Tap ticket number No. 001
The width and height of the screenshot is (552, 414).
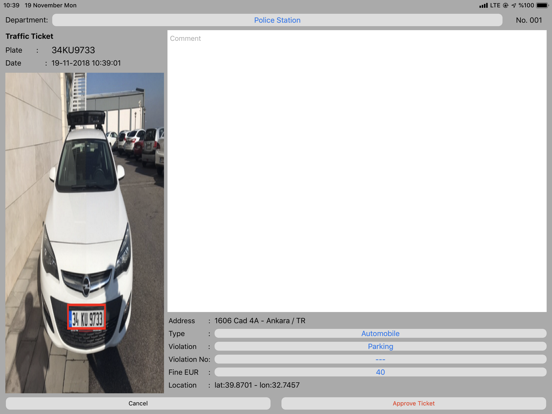(x=528, y=20)
